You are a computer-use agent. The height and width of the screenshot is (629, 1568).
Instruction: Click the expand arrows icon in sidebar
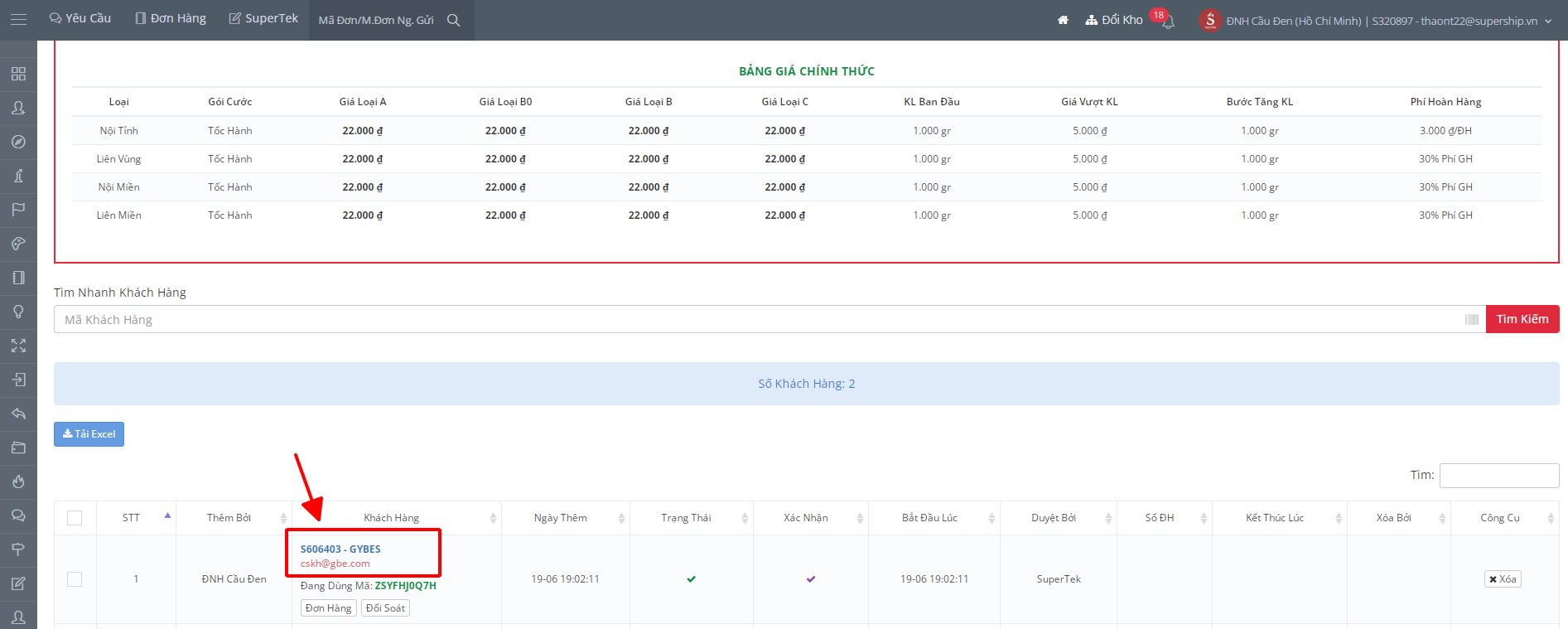click(x=18, y=346)
